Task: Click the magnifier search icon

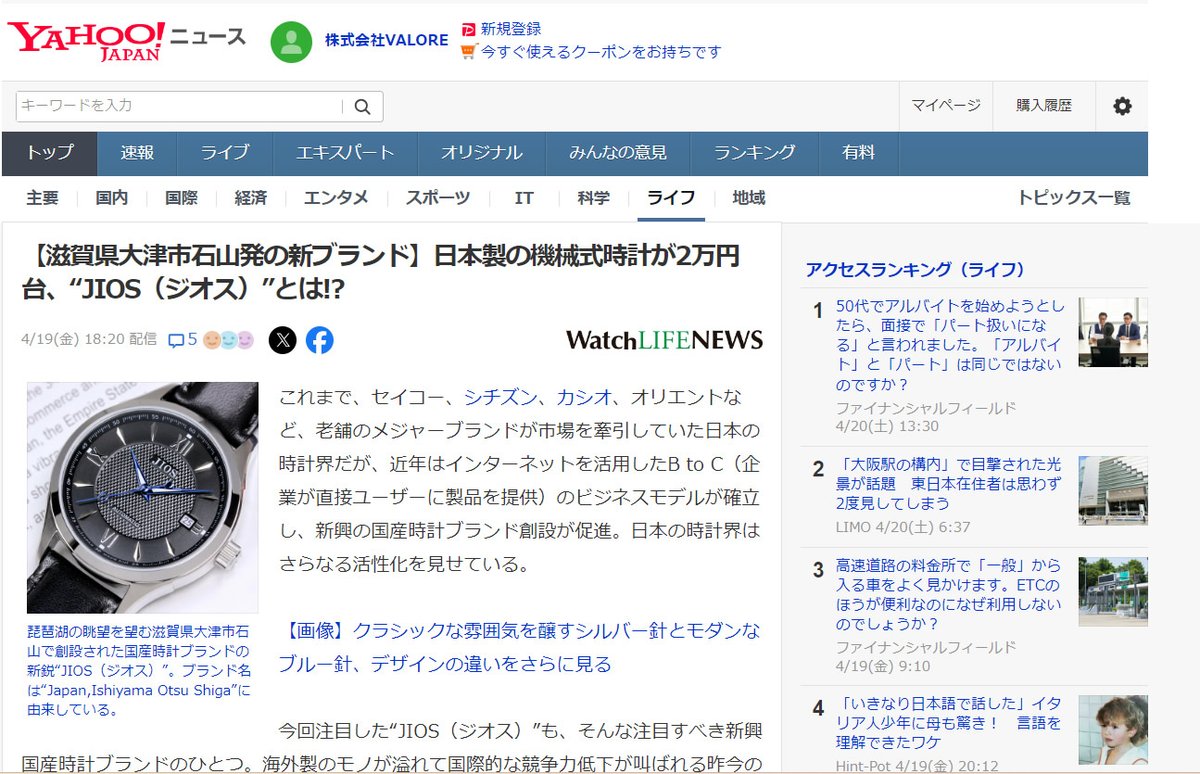Action: (363, 107)
